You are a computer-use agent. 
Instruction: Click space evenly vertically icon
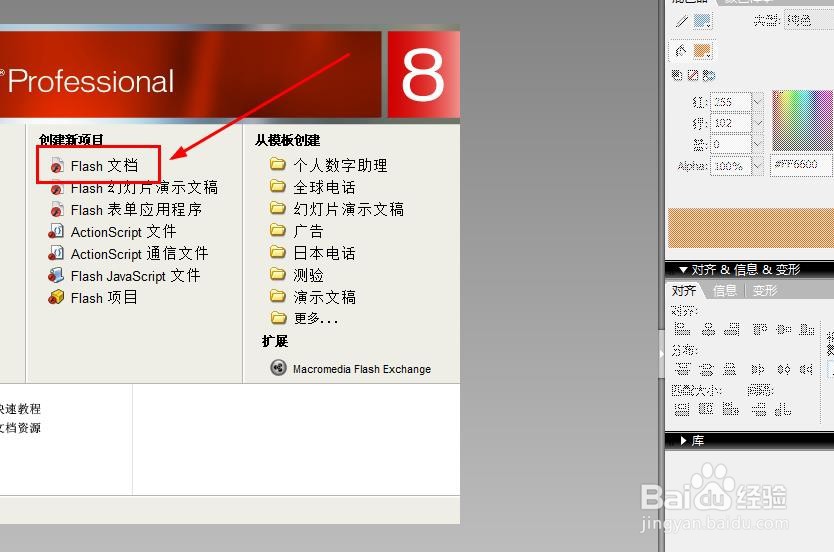[x=759, y=408]
